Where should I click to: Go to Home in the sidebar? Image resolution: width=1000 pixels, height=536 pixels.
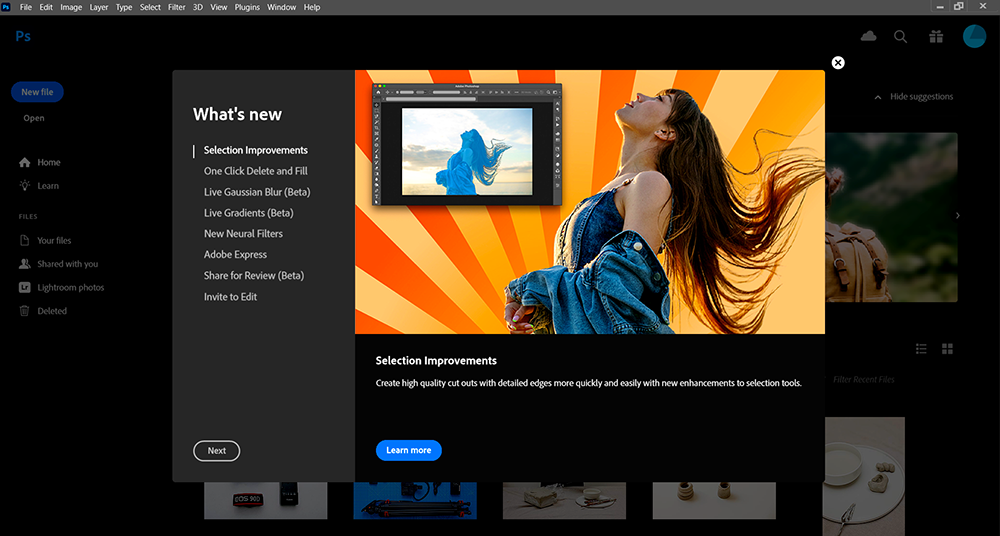point(48,163)
